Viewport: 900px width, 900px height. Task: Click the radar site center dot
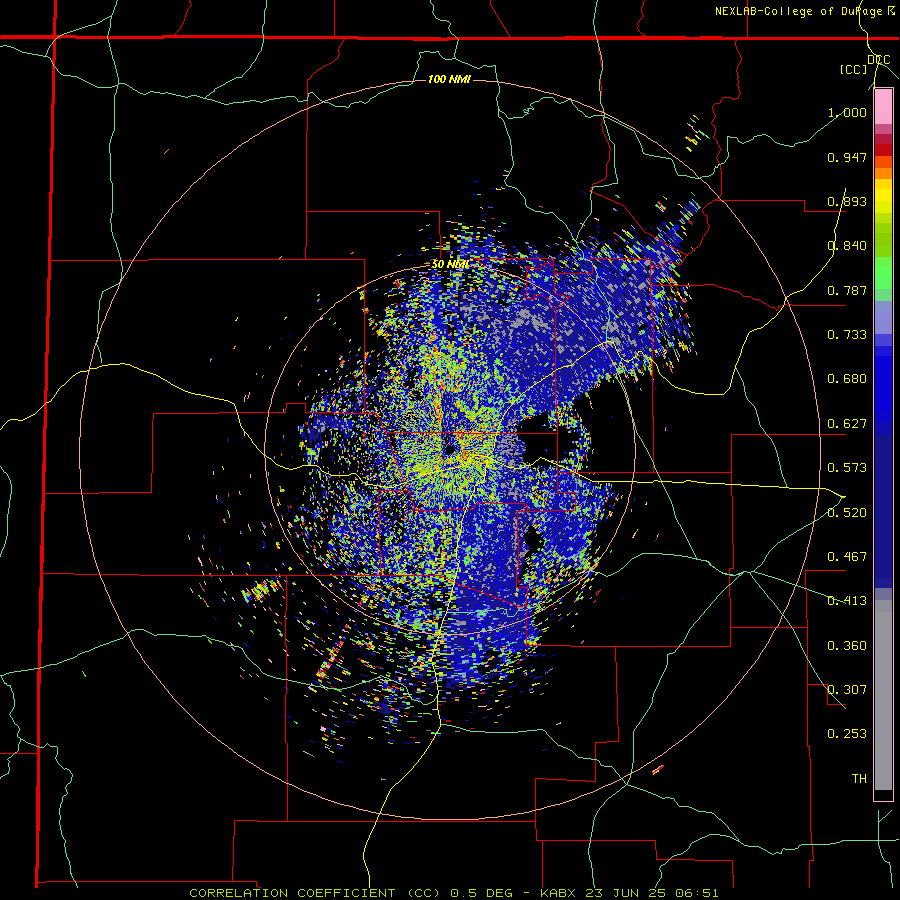click(450, 449)
